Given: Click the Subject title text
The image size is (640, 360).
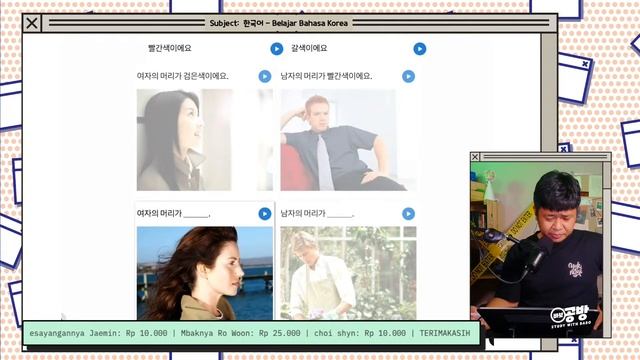Looking at the screenshot, I should point(278,23).
